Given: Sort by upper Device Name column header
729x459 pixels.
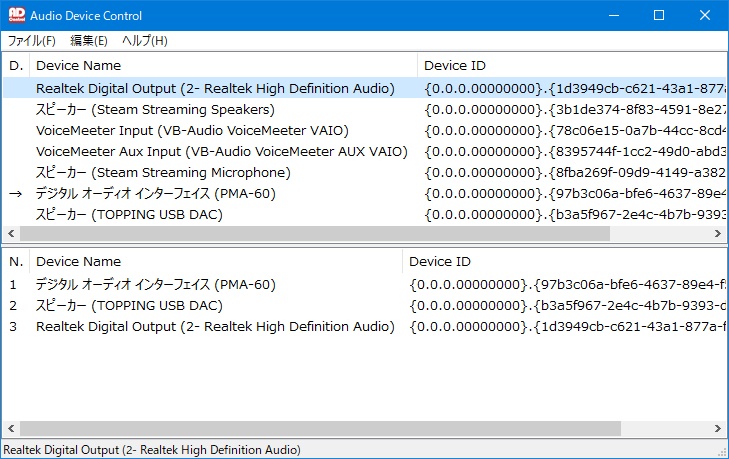Looking at the screenshot, I should 223,66.
